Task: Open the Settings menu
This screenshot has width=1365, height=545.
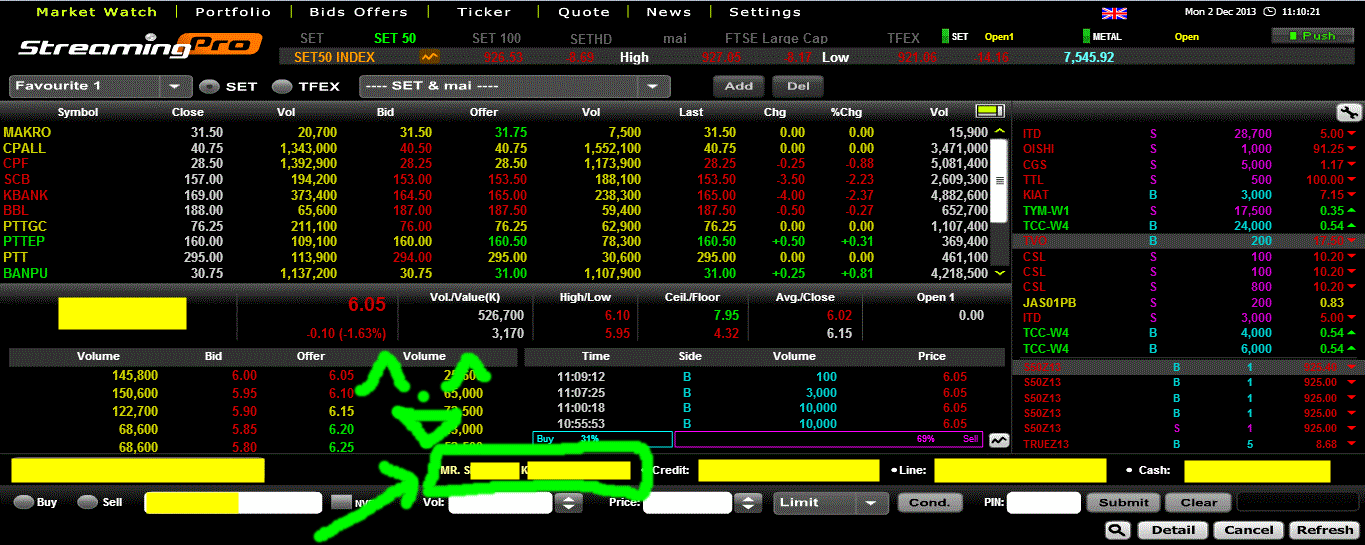Action: tap(764, 12)
